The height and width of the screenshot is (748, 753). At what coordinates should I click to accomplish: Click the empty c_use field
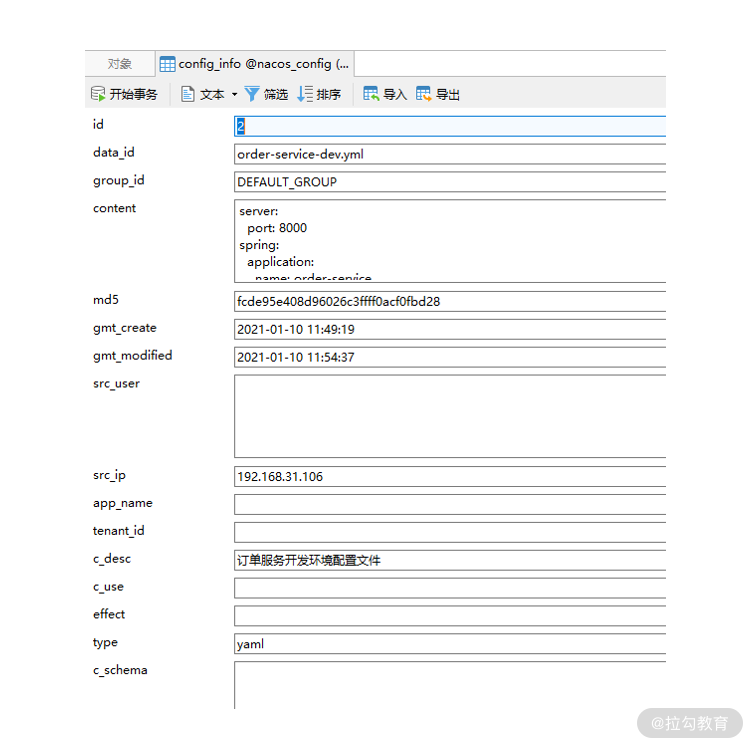point(450,588)
